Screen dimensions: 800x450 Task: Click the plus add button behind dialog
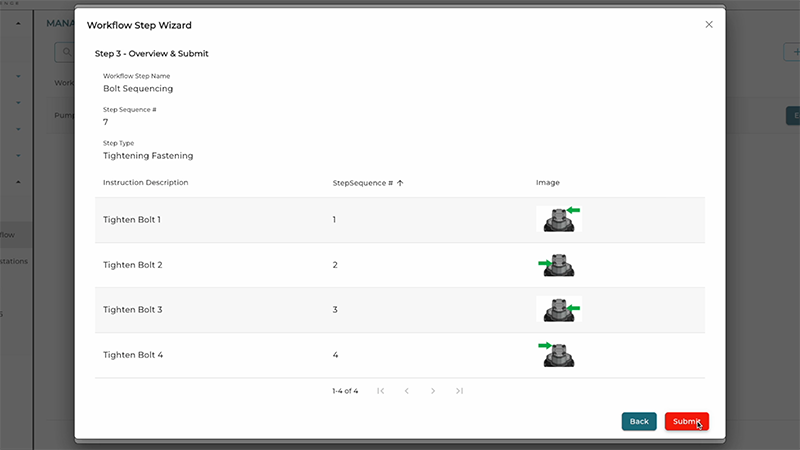[792, 51]
